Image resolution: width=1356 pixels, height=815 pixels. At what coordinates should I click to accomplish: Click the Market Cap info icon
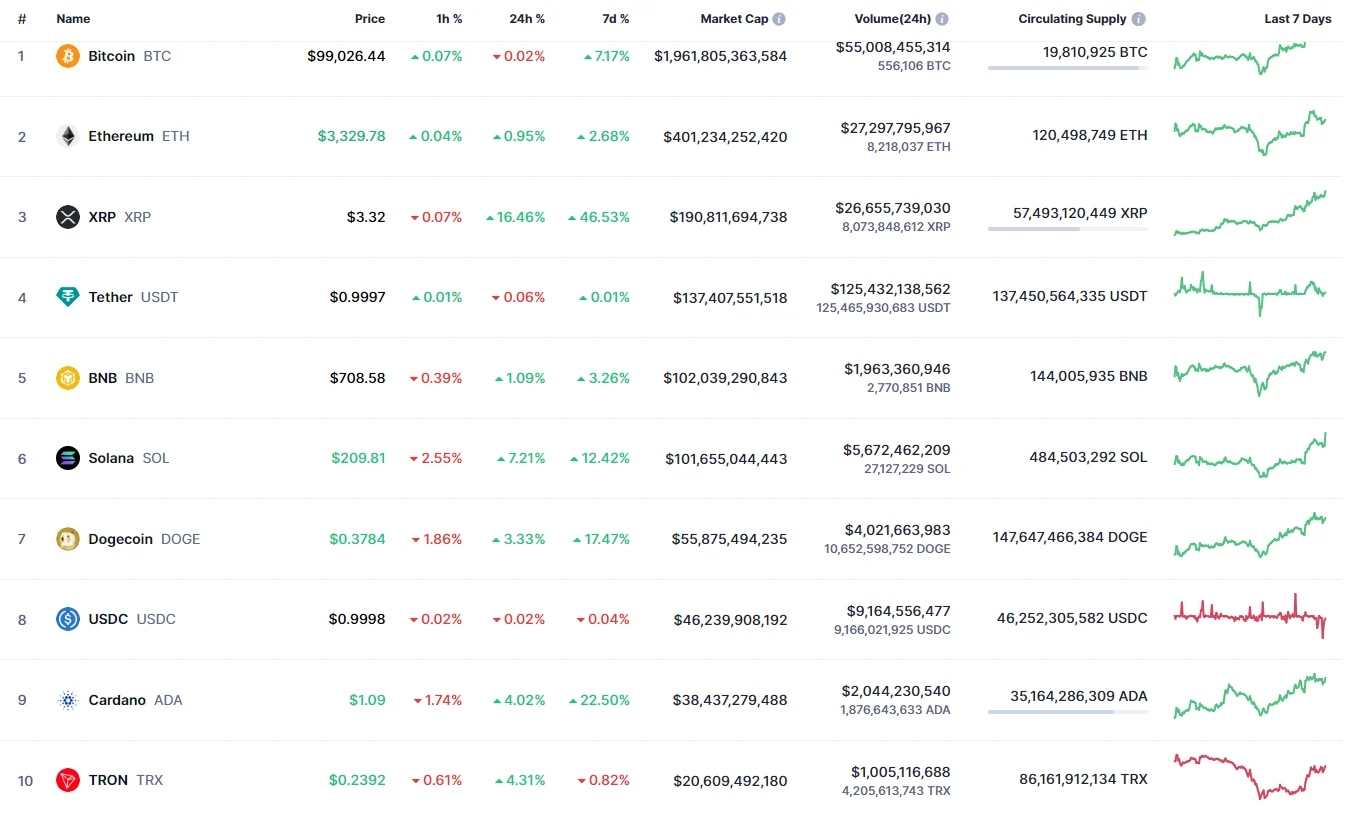(x=779, y=19)
